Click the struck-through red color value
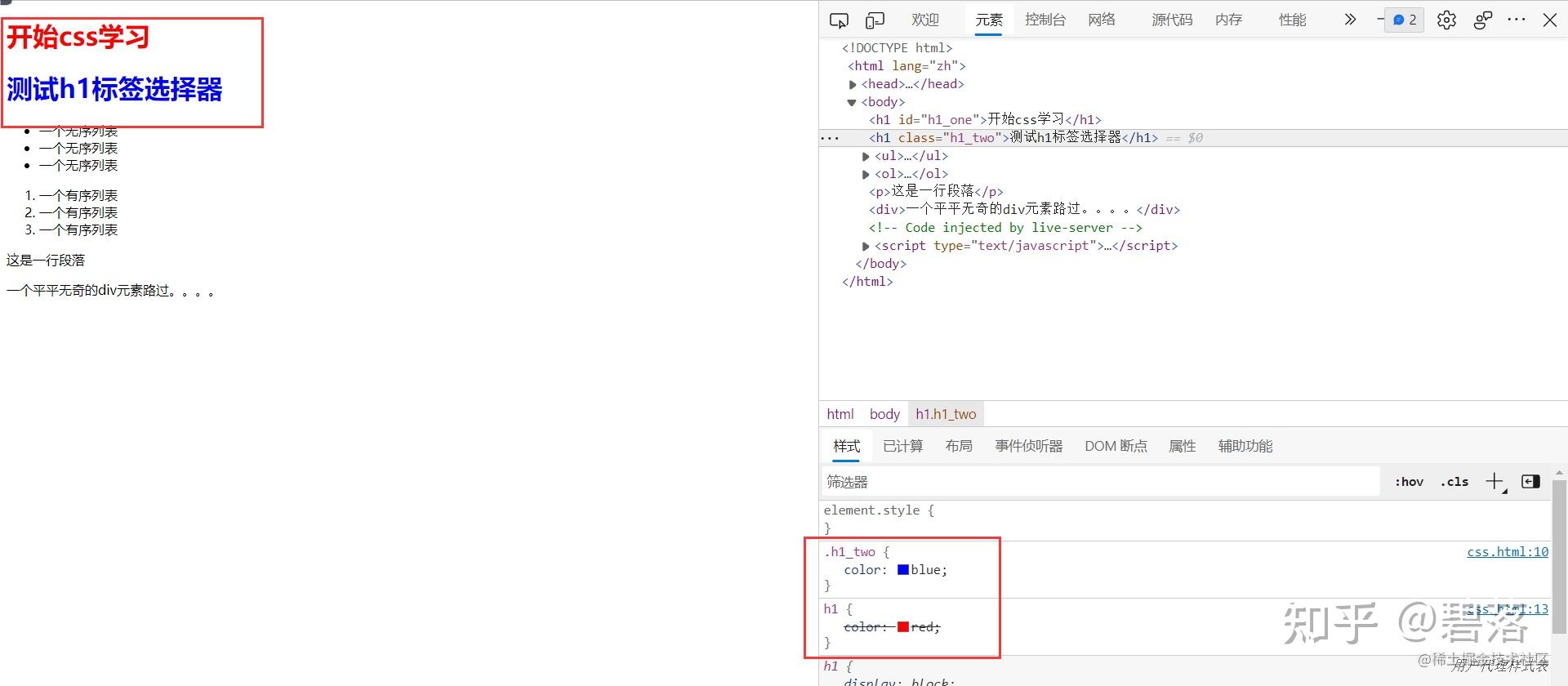 (923, 627)
